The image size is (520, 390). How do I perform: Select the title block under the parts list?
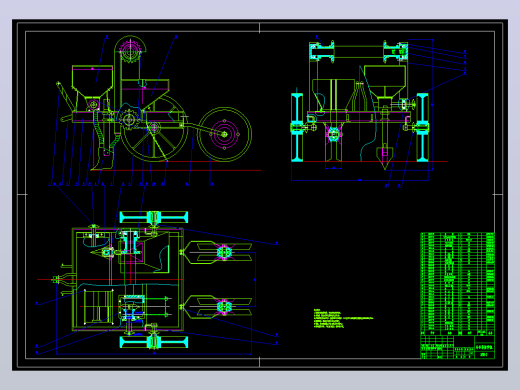[457, 347]
